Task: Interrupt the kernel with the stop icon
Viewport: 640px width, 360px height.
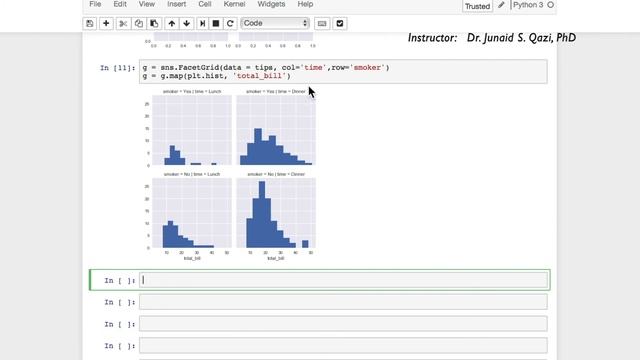Action: [x=216, y=24]
